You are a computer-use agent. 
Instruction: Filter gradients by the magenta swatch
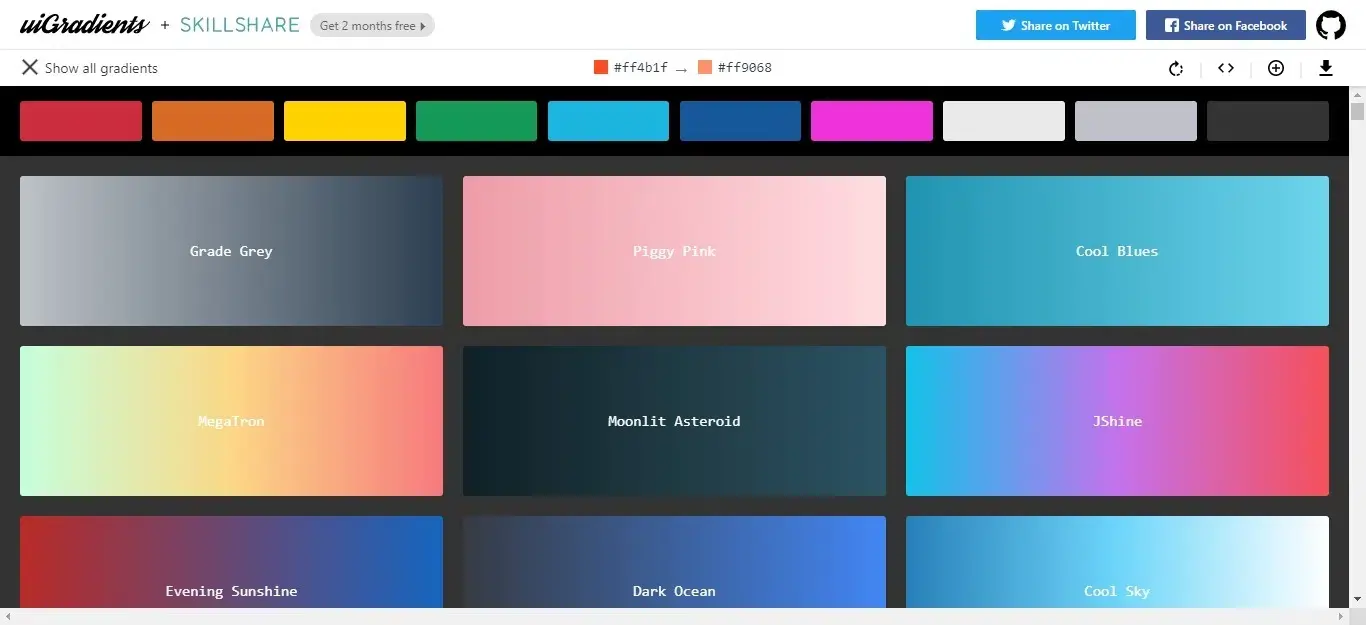(x=872, y=121)
